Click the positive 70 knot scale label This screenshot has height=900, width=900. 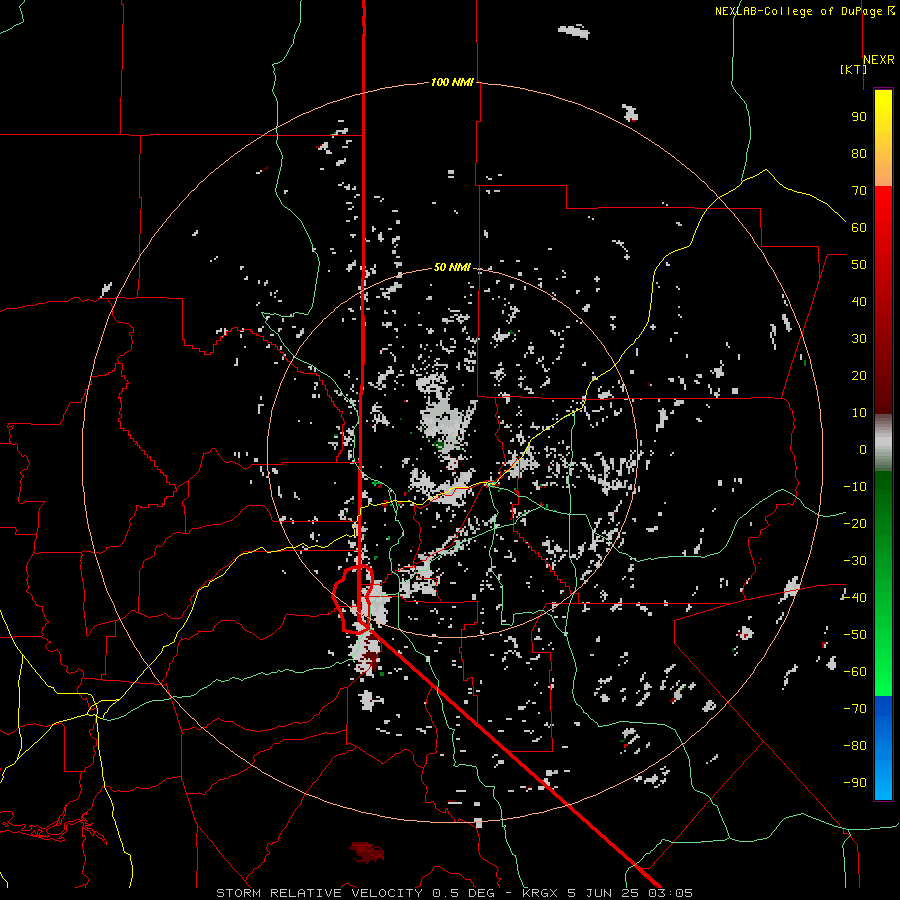[x=859, y=191]
